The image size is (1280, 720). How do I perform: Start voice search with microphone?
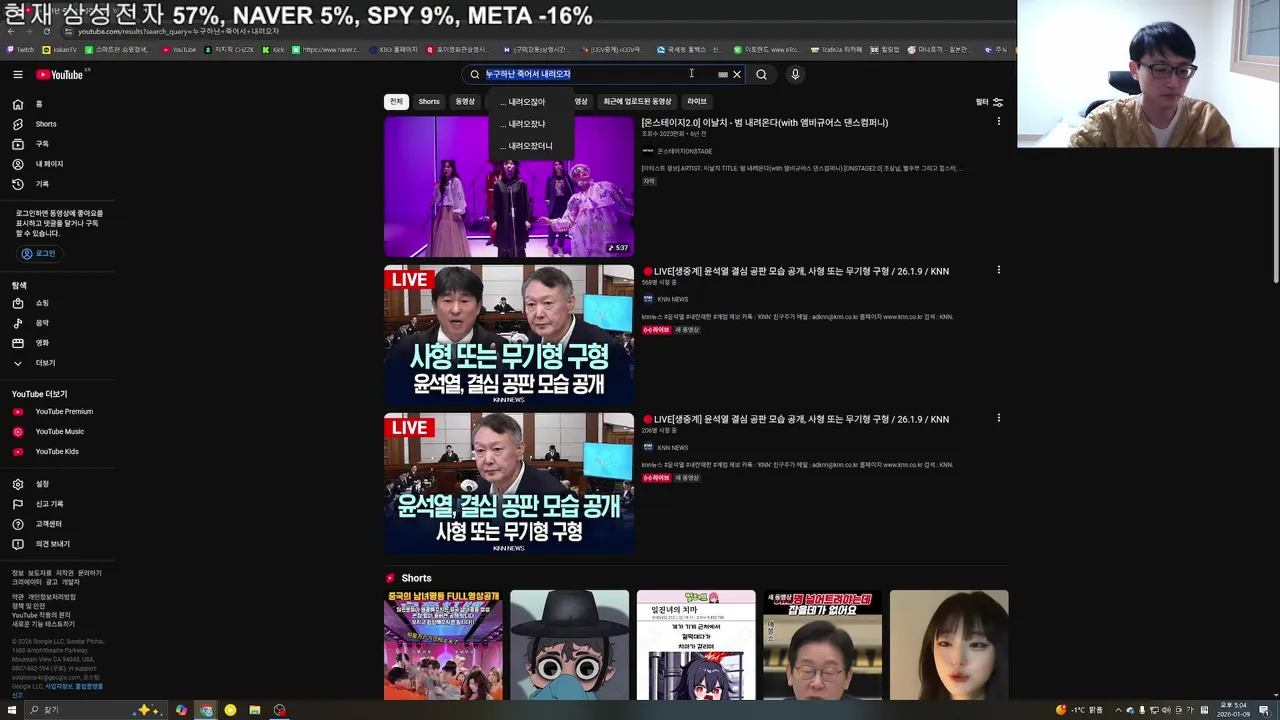pos(795,74)
